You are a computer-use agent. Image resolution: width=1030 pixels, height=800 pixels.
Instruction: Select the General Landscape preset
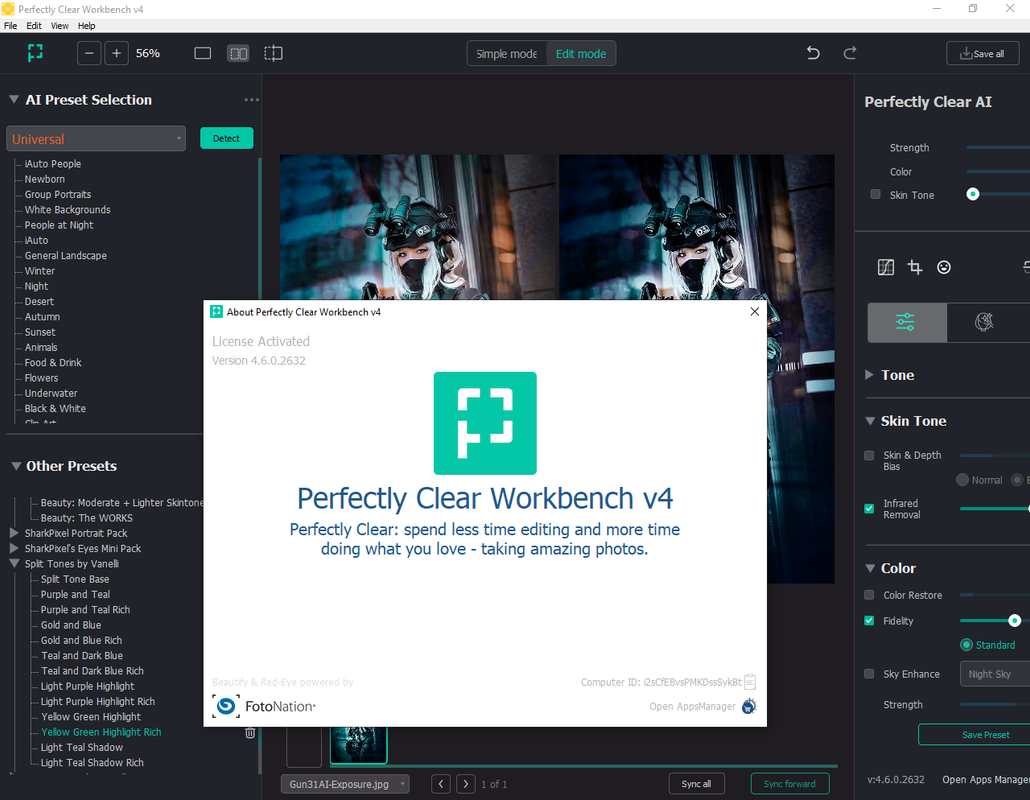click(x=66, y=256)
